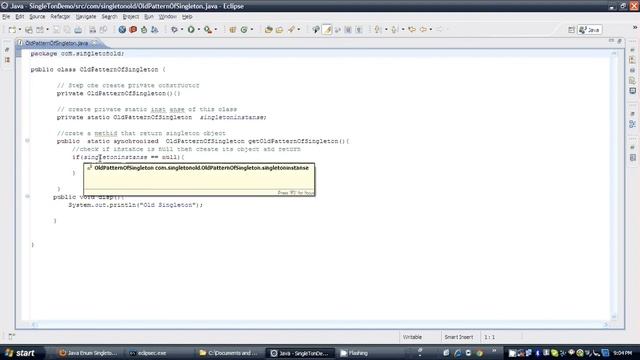Click the Smart Insert status field
640x360 pixels.
(459, 337)
